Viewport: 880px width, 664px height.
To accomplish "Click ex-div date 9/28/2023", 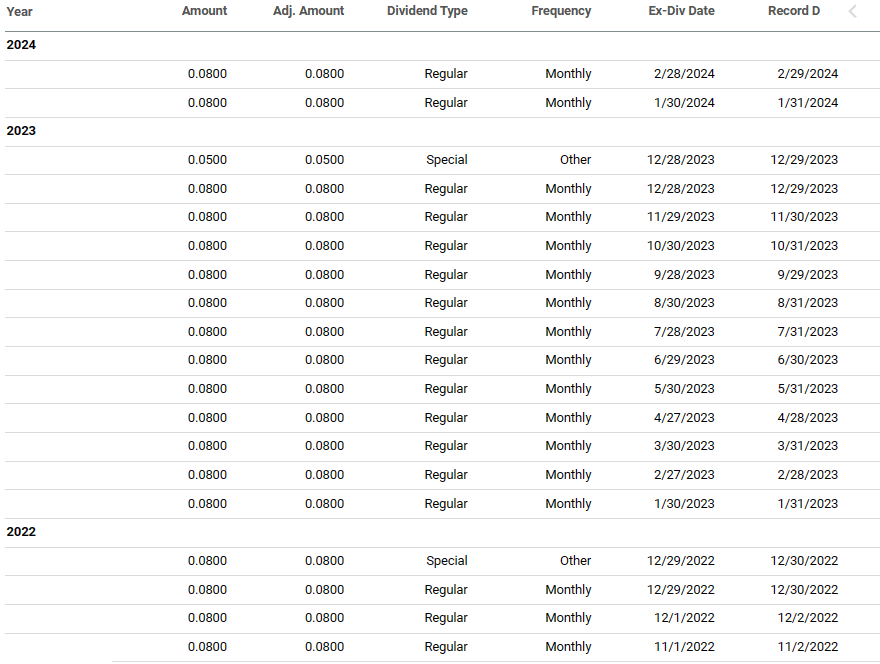I will click(x=684, y=274).
